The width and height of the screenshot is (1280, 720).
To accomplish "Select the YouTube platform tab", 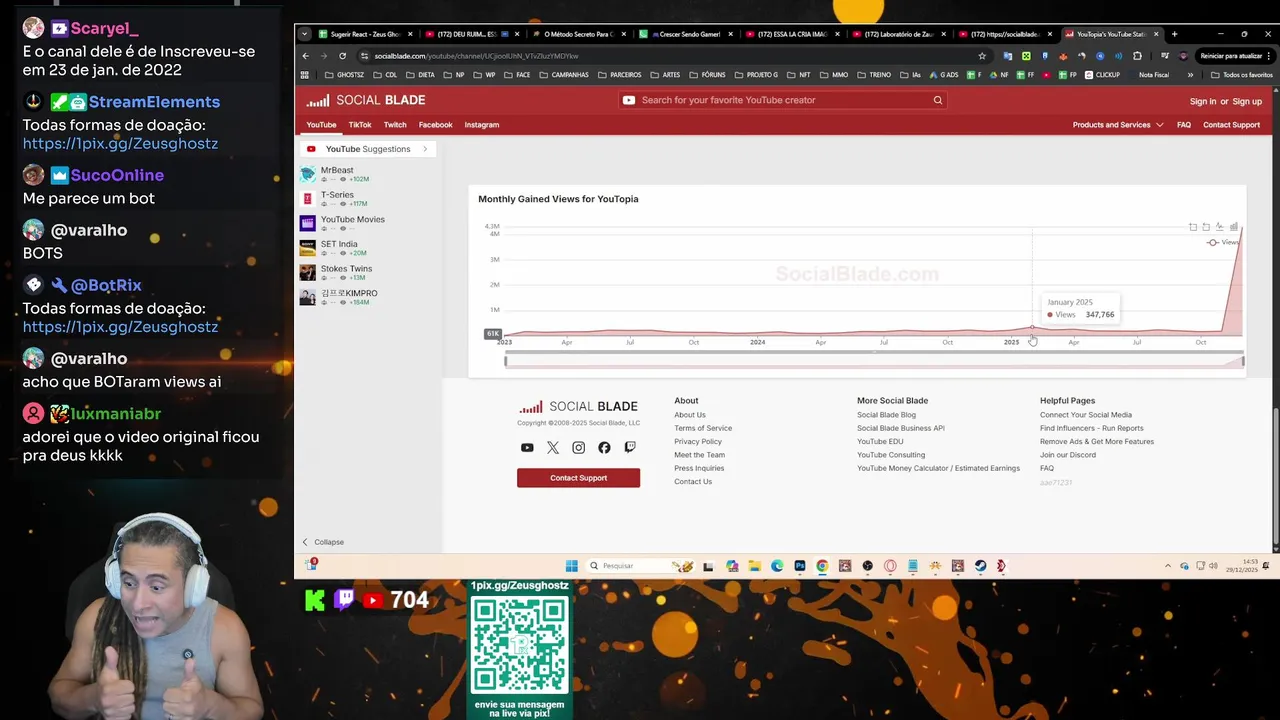I will [x=321, y=125].
